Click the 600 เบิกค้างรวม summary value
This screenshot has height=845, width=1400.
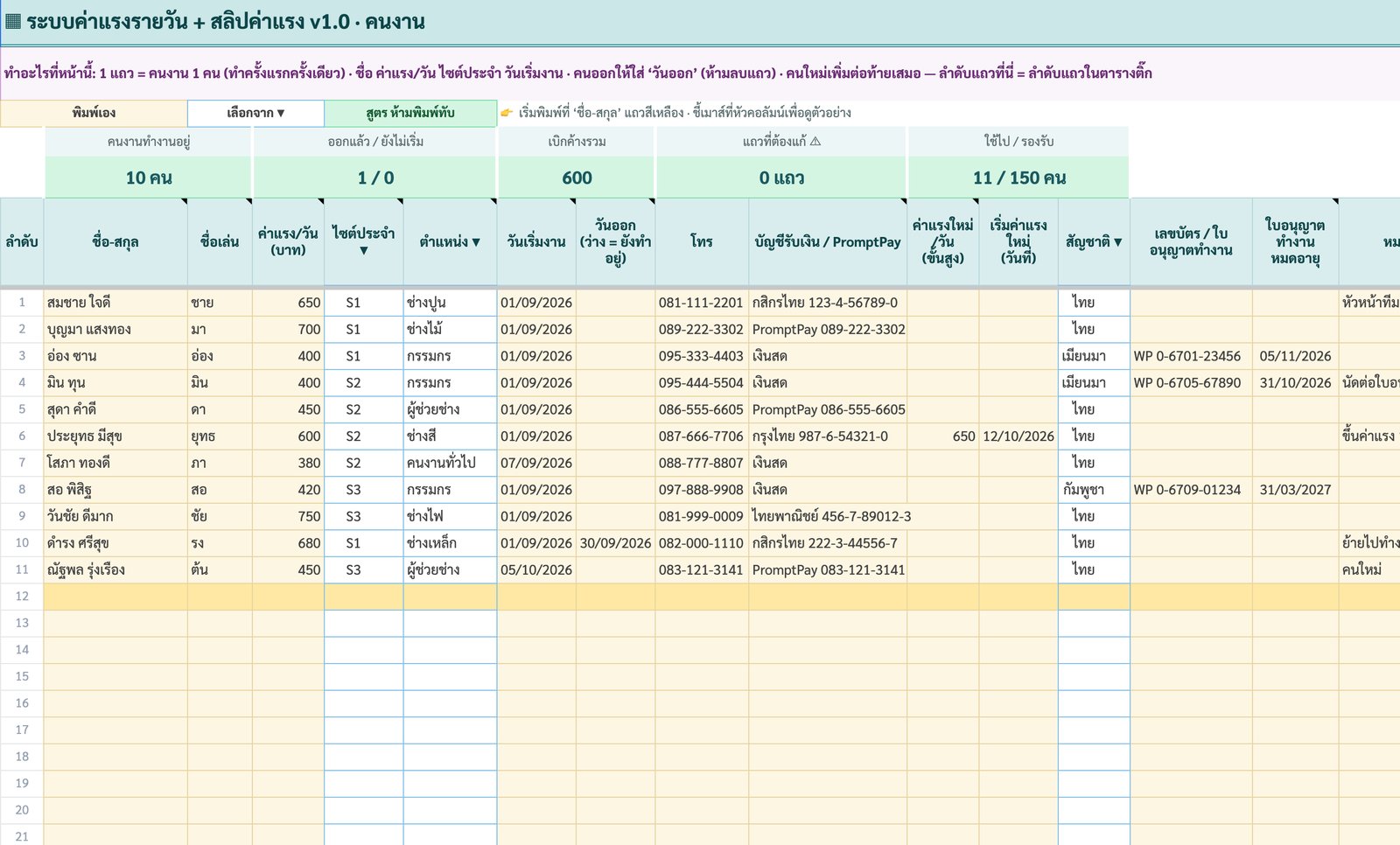pyautogui.click(x=577, y=178)
